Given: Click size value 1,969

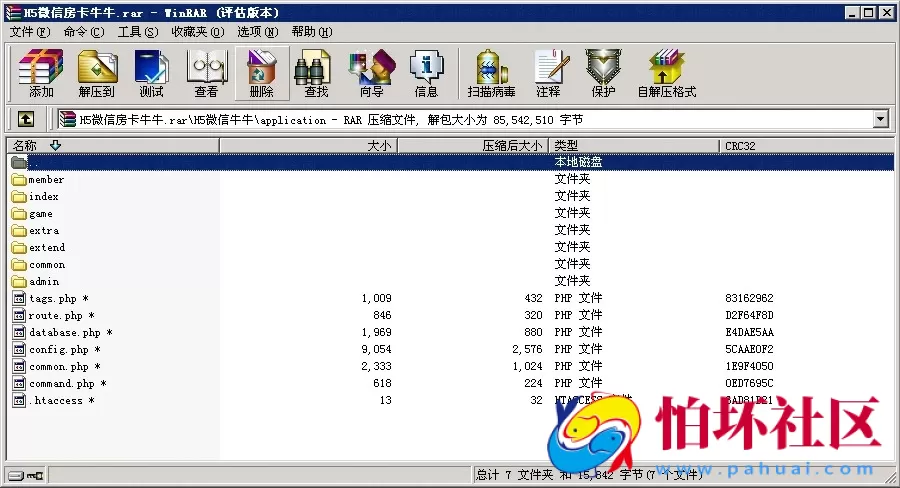Looking at the screenshot, I should coord(377,332).
